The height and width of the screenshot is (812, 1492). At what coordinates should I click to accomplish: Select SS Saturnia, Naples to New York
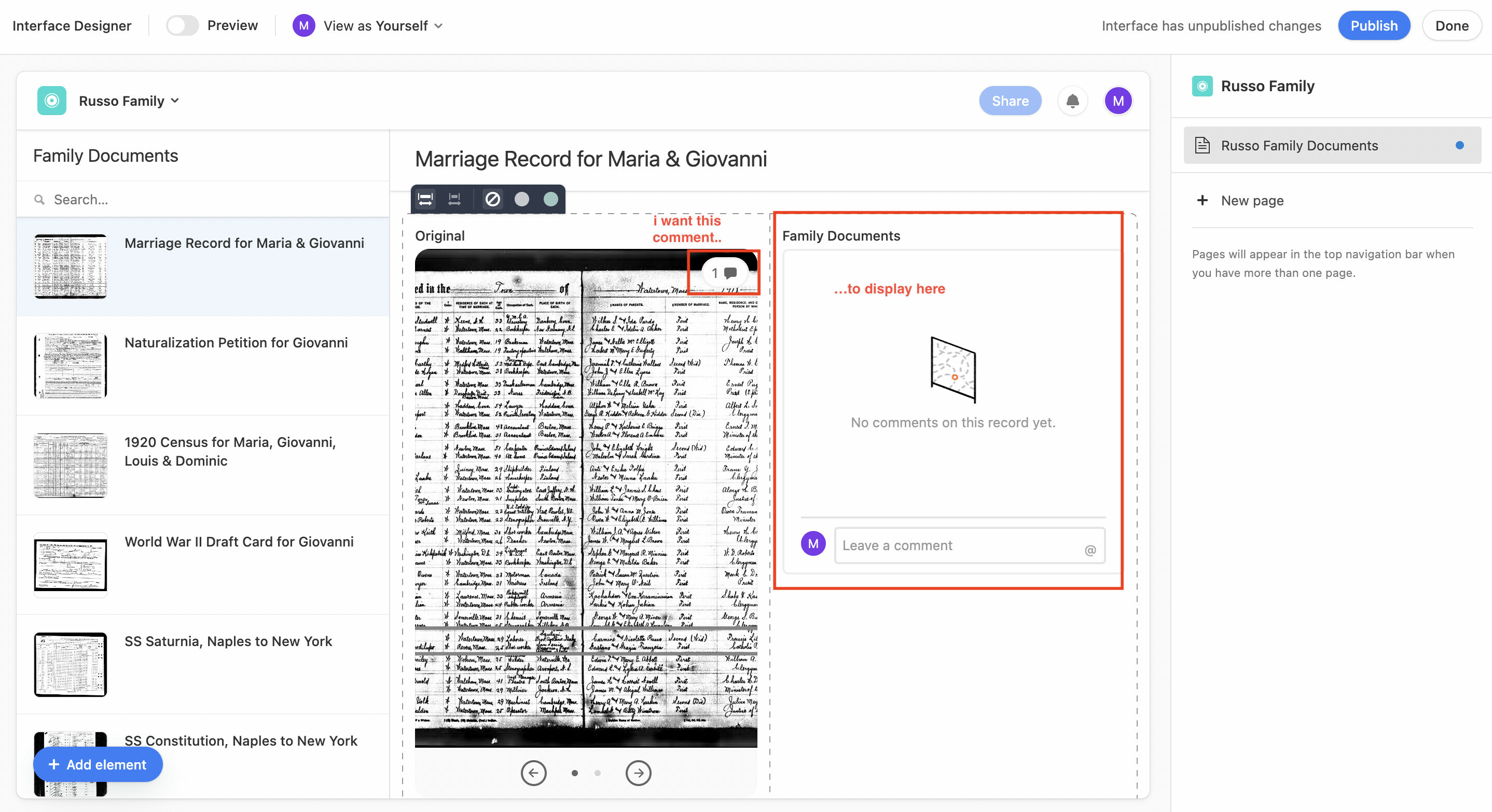tap(203, 664)
